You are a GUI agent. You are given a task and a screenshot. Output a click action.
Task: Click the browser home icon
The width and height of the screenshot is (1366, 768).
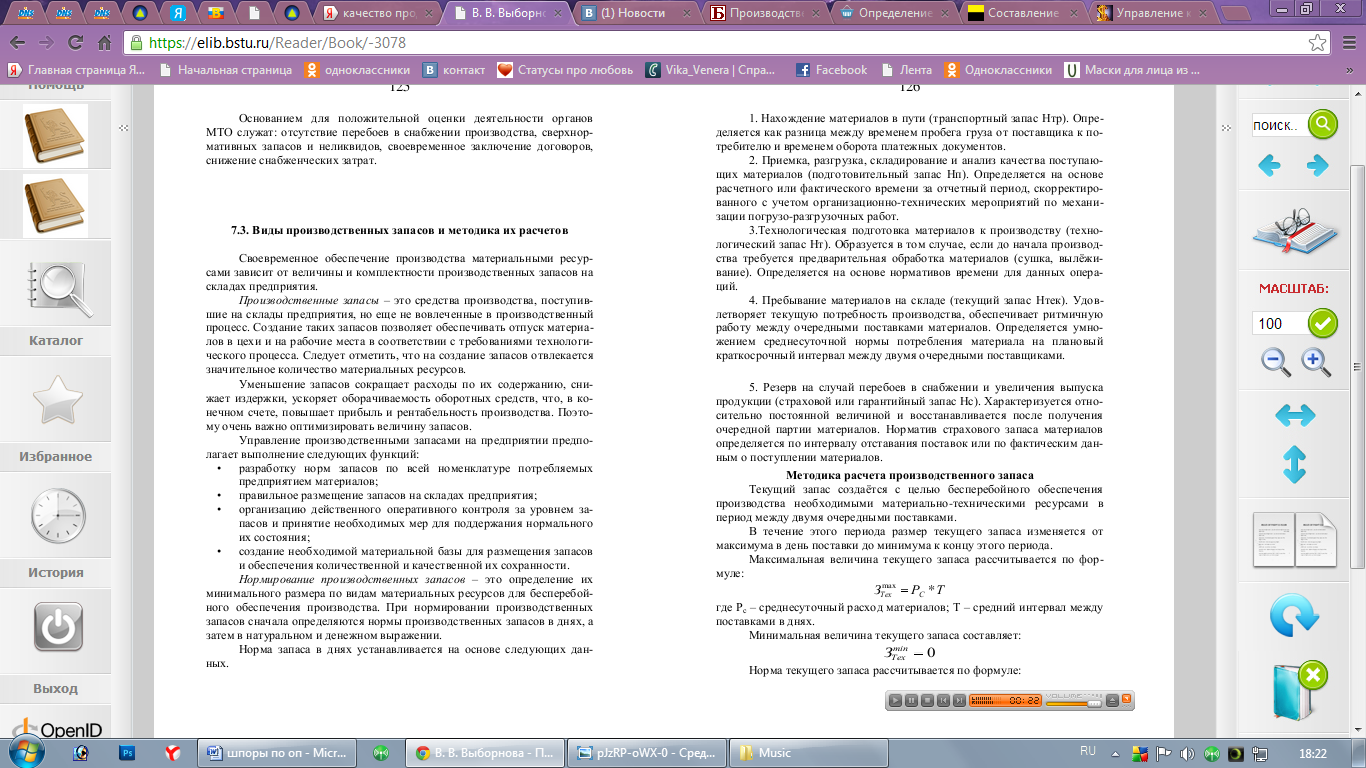106,43
